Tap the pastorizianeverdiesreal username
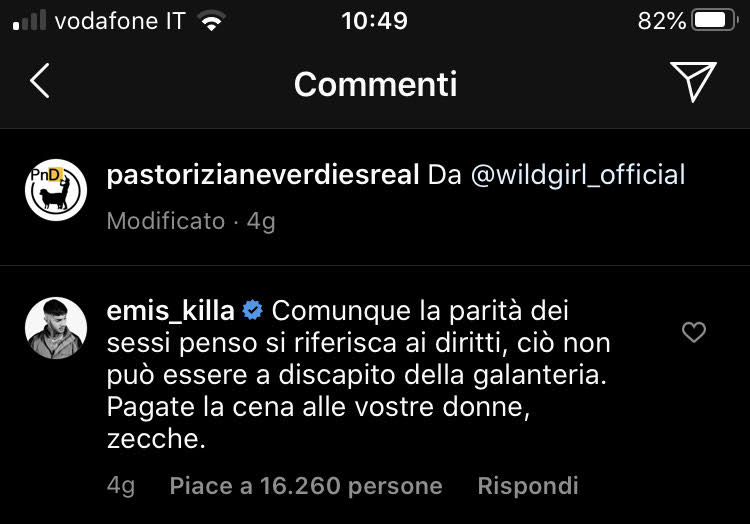Screen dimensions: 750x524 click(262, 175)
